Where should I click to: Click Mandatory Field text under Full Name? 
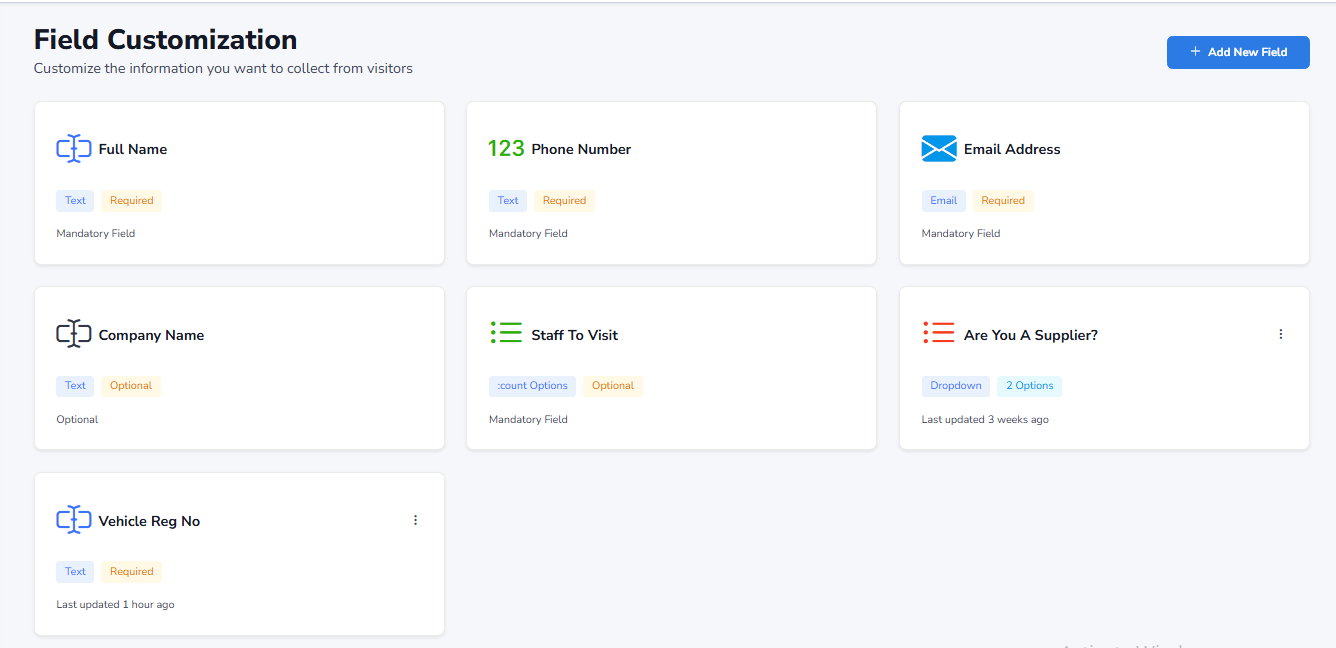coord(96,233)
